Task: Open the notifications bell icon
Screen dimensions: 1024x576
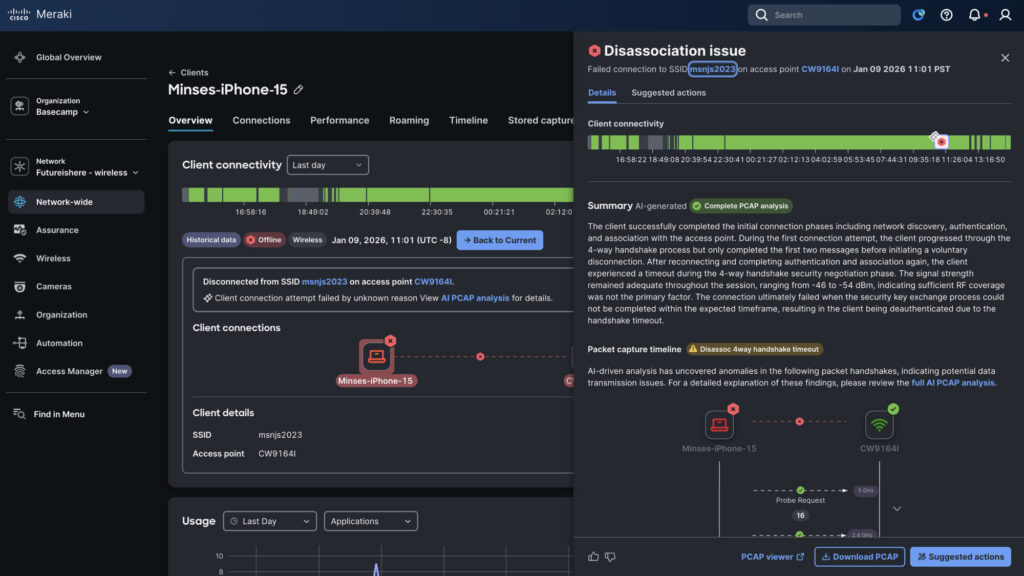Action: pyautogui.click(x=974, y=15)
